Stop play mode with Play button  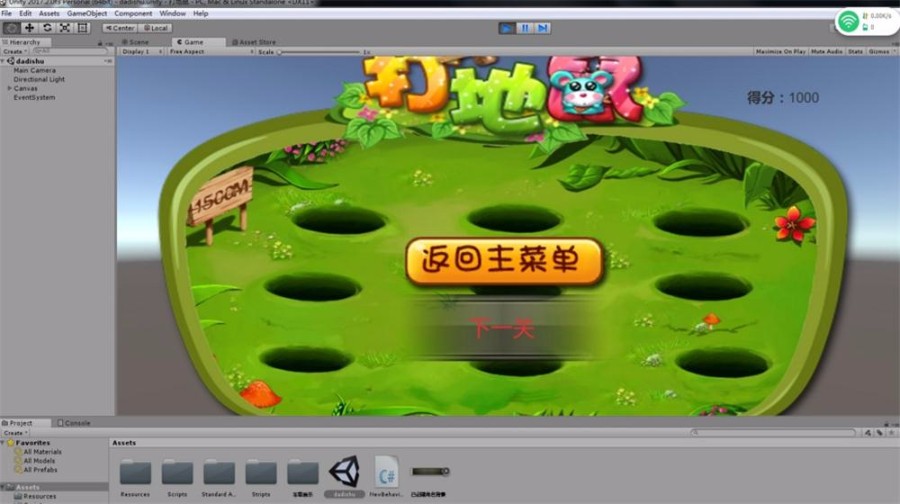[506, 28]
